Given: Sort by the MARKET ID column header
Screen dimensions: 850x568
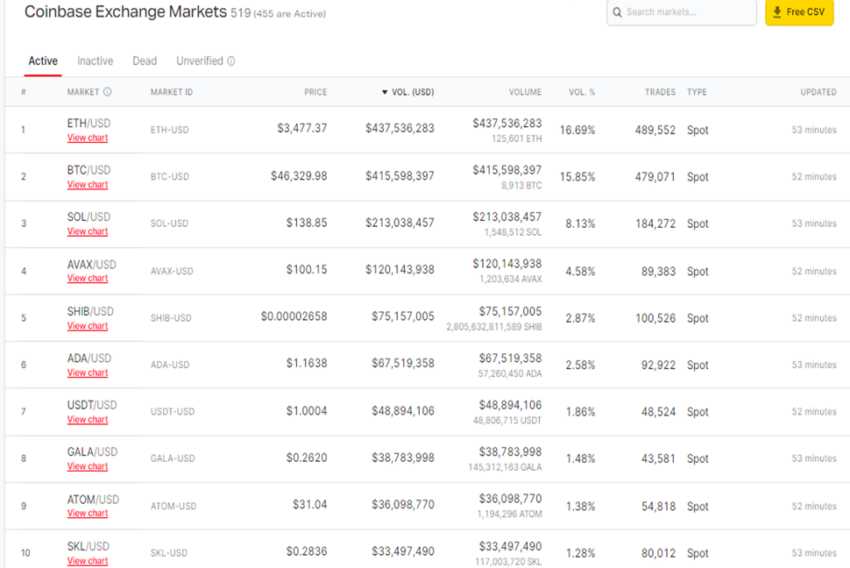Looking at the screenshot, I should [x=171, y=92].
